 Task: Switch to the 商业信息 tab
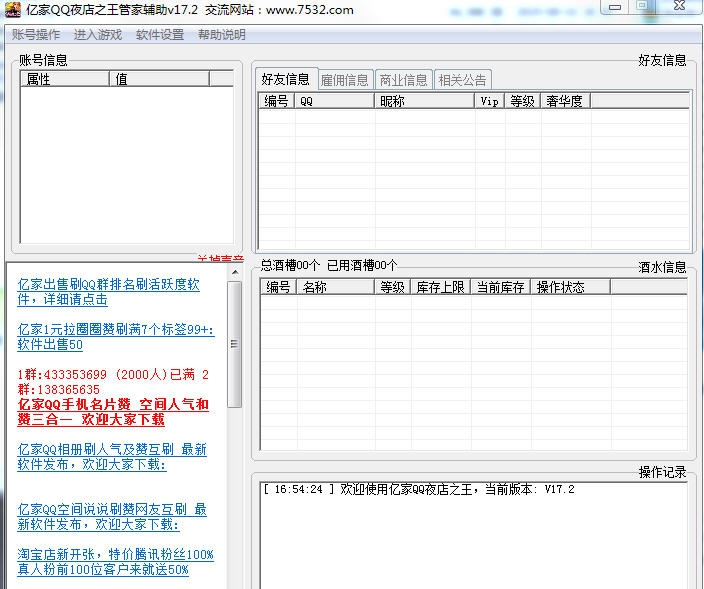(x=404, y=80)
